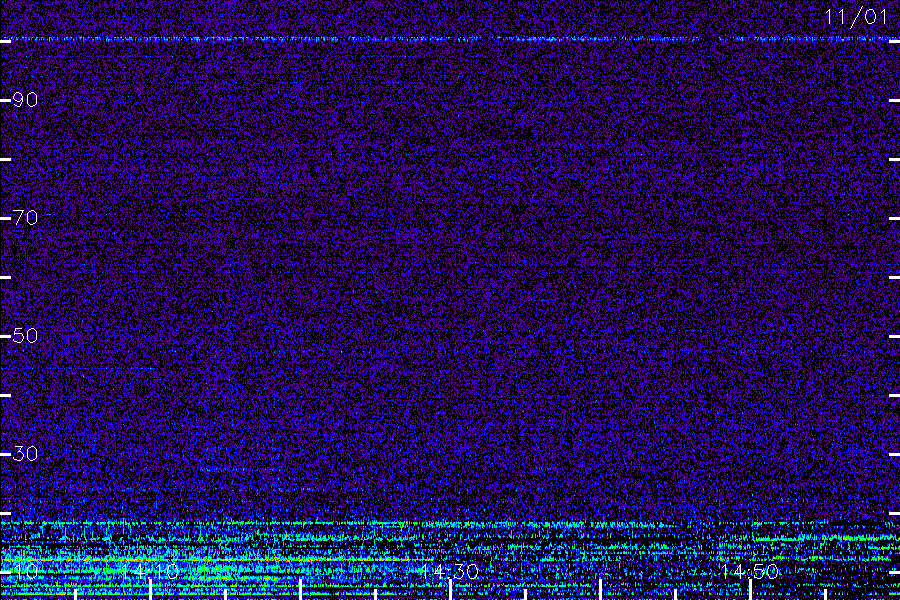Click the 14:10 time label
The width and height of the screenshot is (900, 600).
coord(150,571)
